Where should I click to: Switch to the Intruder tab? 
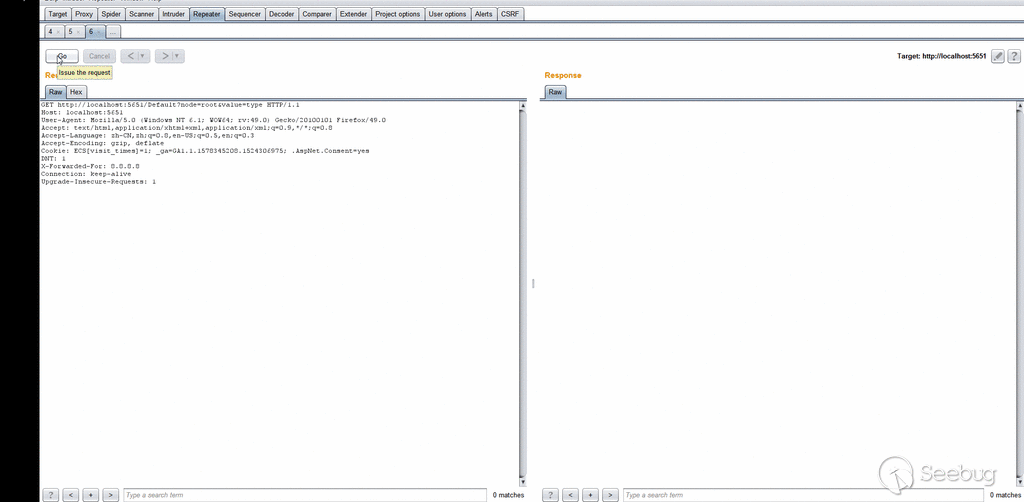(x=173, y=14)
